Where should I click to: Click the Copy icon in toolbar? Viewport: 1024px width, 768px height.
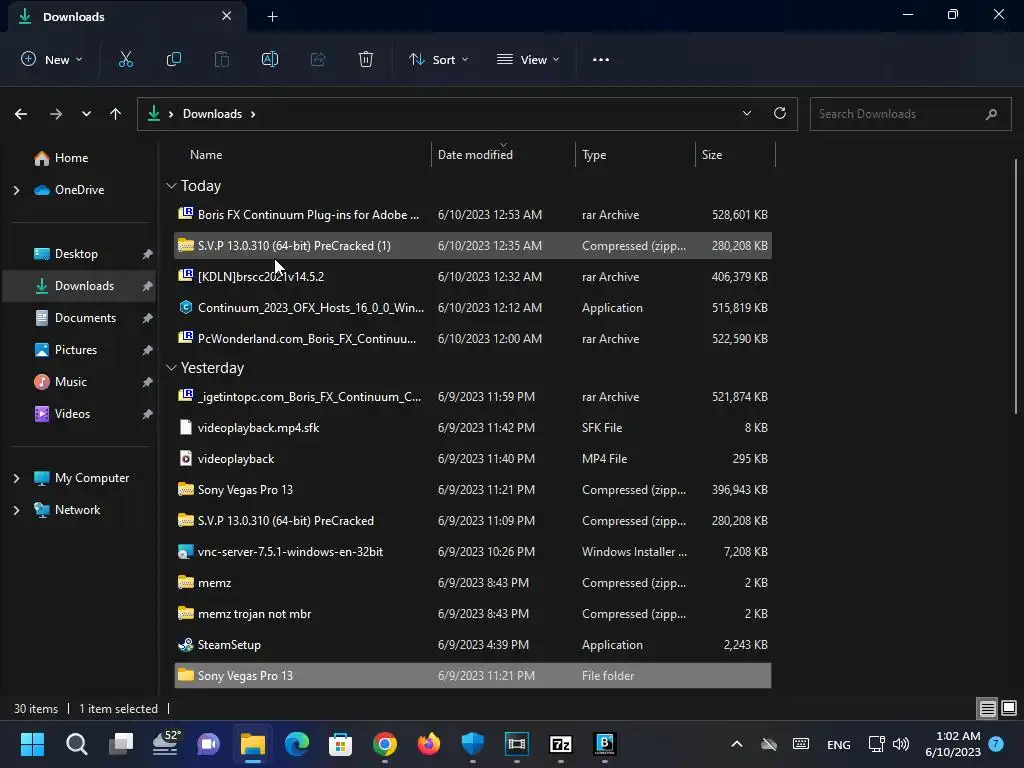click(174, 59)
